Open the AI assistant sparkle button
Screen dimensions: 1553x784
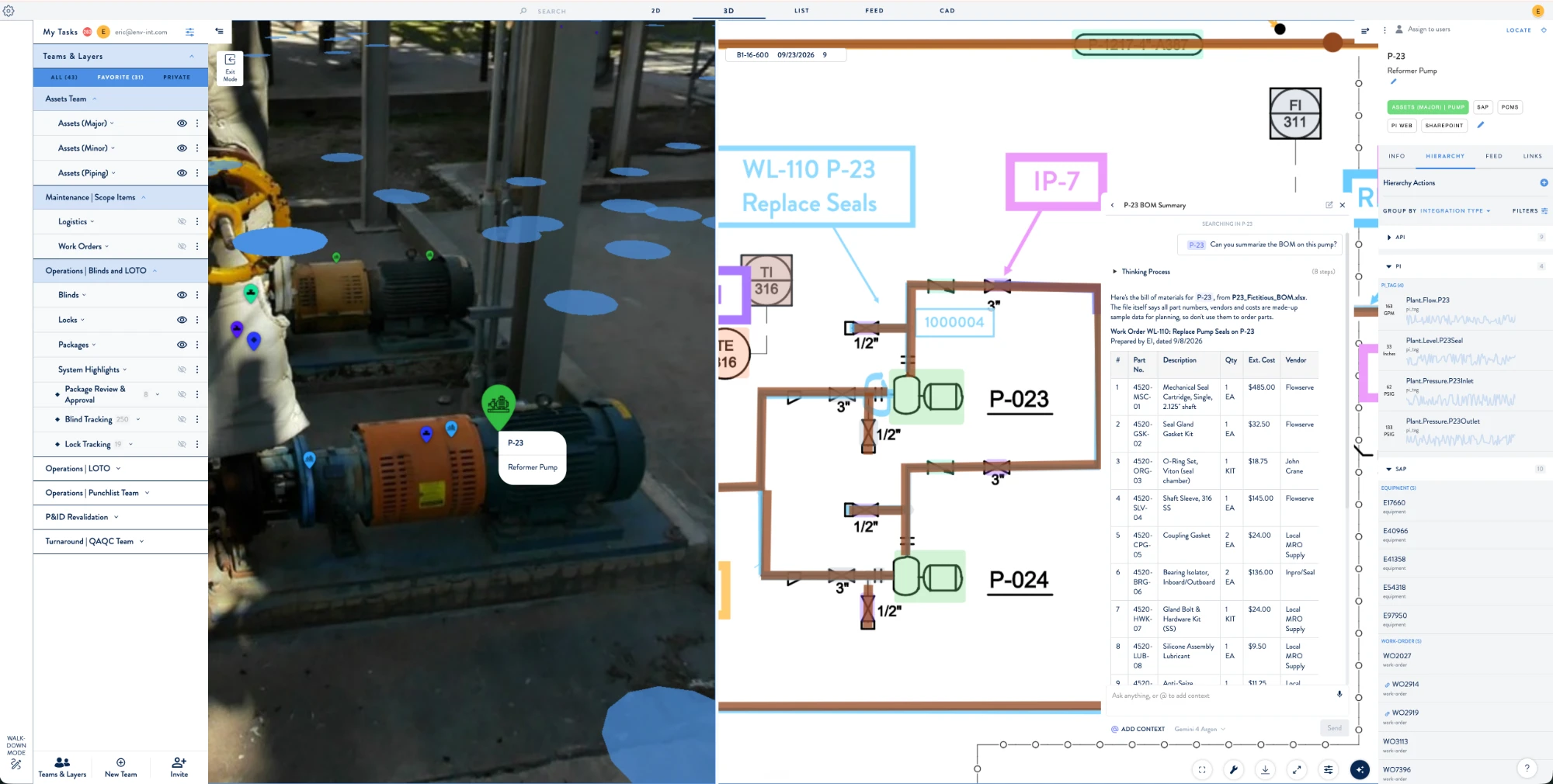1360,769
